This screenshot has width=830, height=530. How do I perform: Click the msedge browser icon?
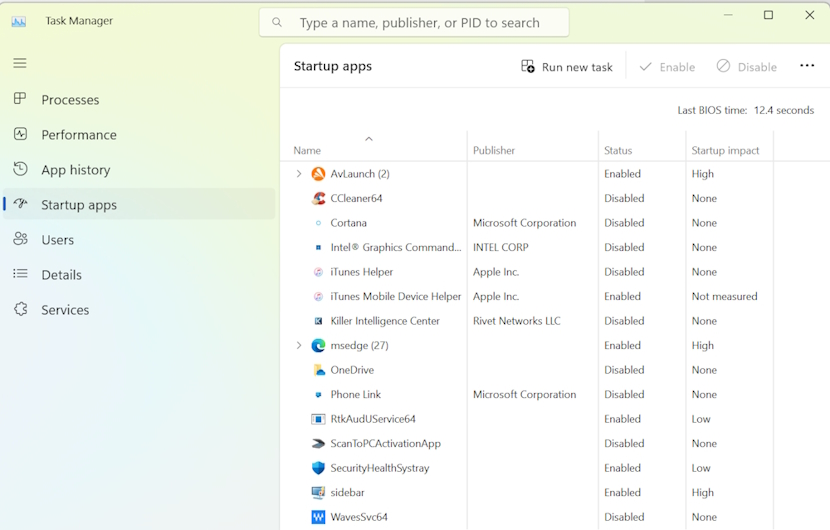coord(318,345)
